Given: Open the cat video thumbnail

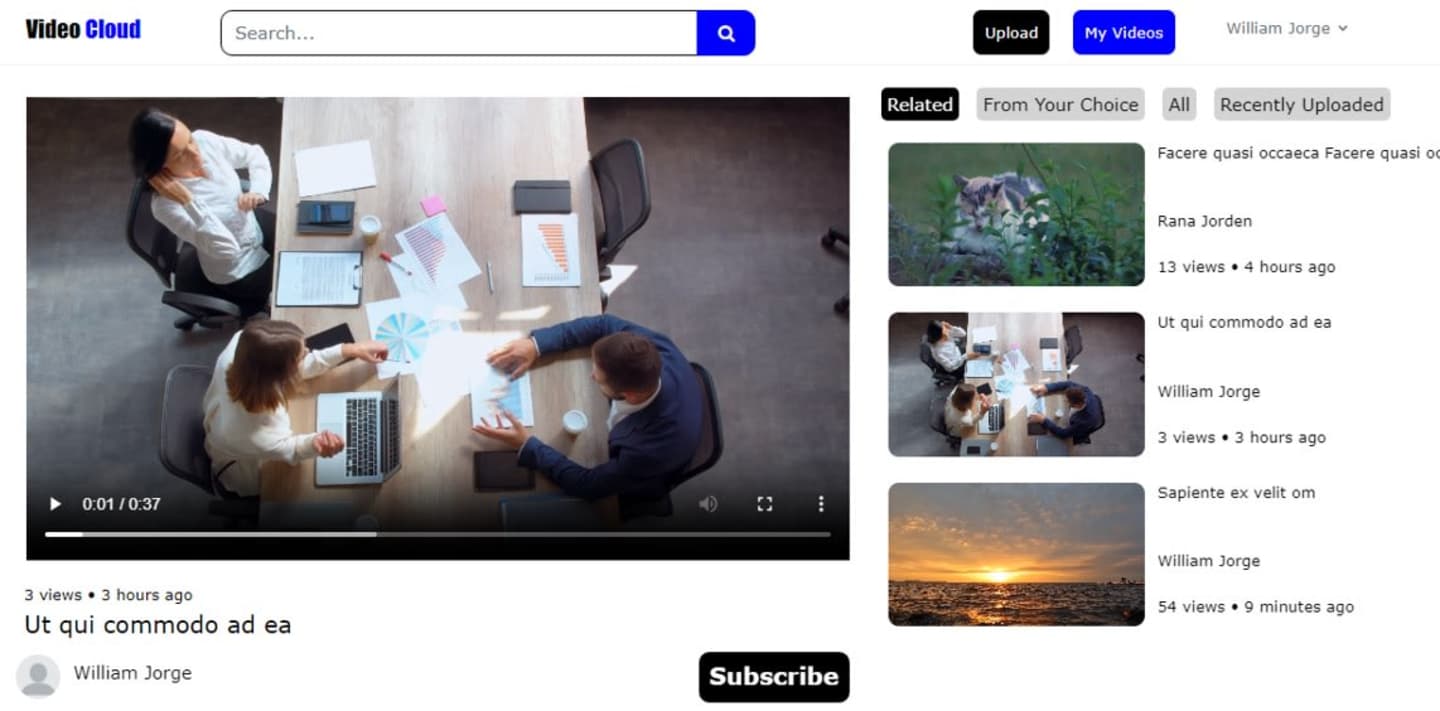Looking at the screenshot, I should (x=1016, y=214).
